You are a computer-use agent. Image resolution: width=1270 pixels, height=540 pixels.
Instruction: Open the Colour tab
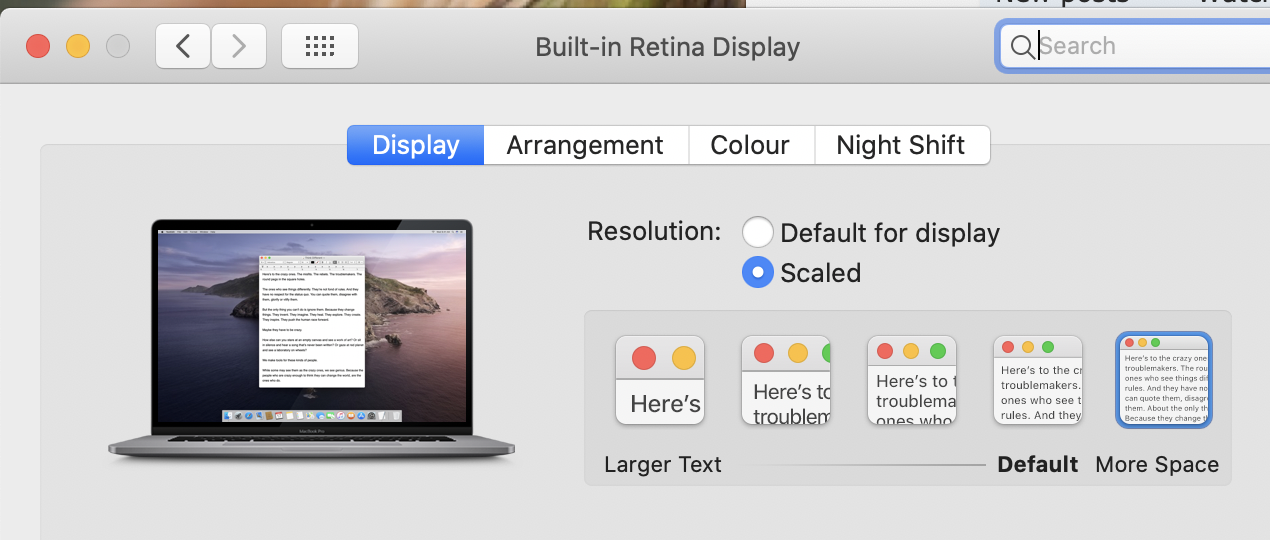tap(751, 145)
